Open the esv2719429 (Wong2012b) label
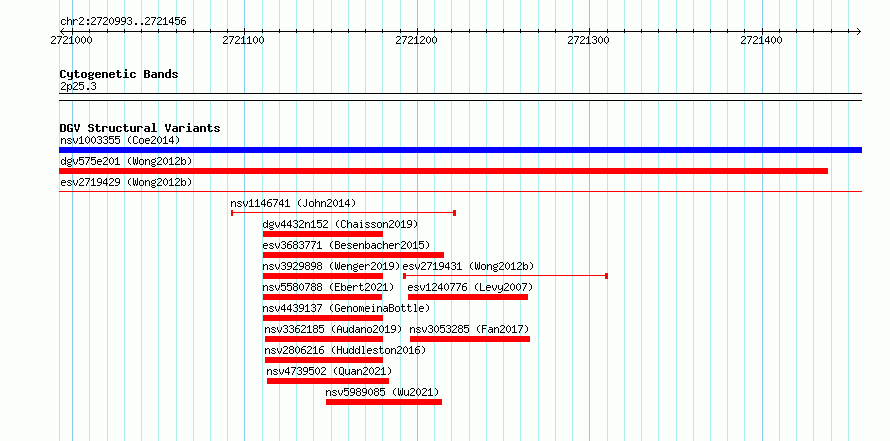890x441 pixels. pos(126,182)
